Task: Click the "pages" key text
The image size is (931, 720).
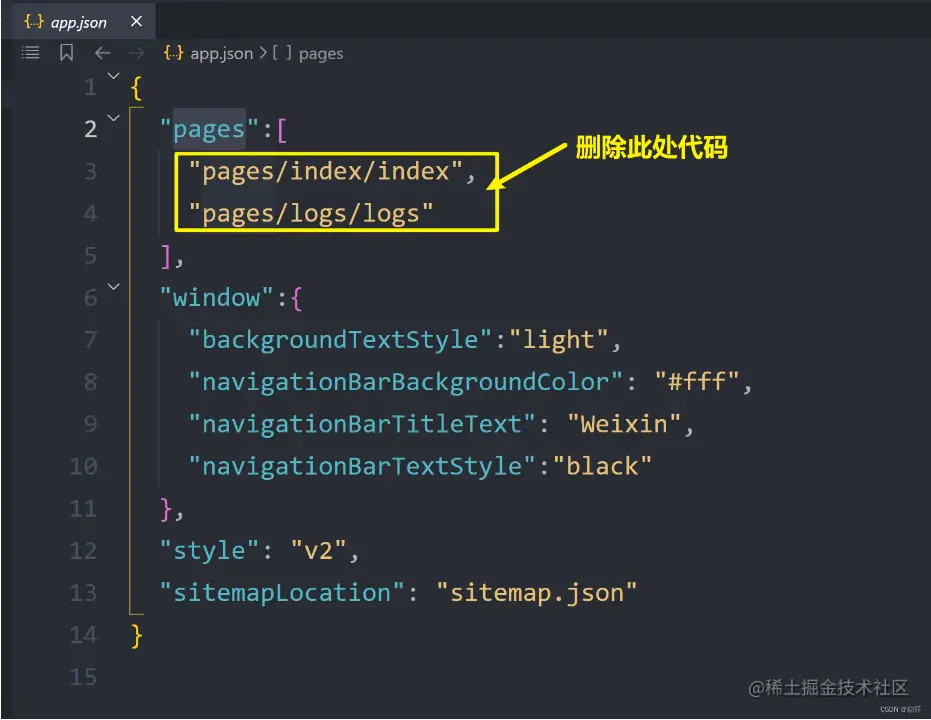Action: coord(209,129)
